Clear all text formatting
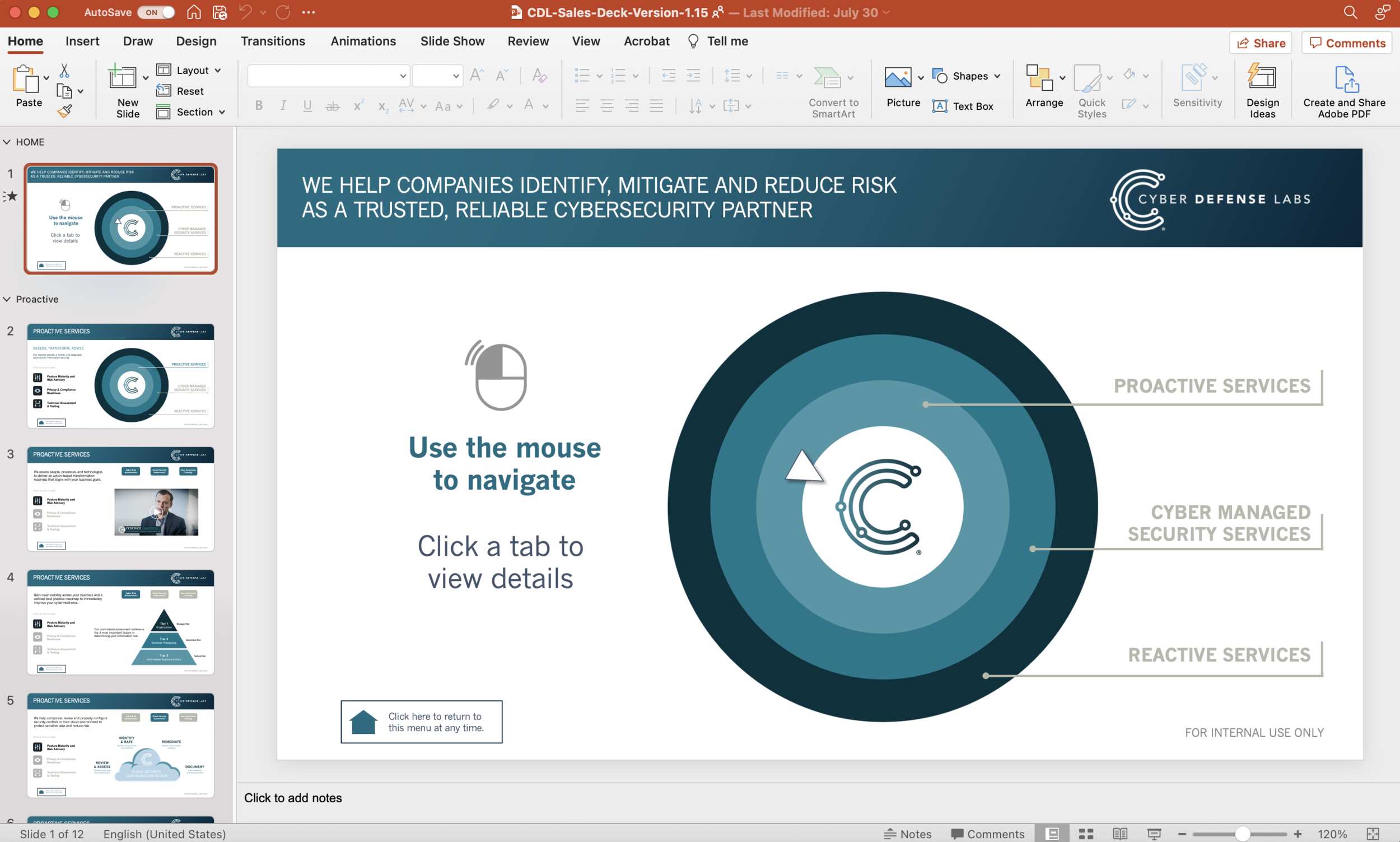This screenshot has height=842, width=1400. (x=539, y=76)
